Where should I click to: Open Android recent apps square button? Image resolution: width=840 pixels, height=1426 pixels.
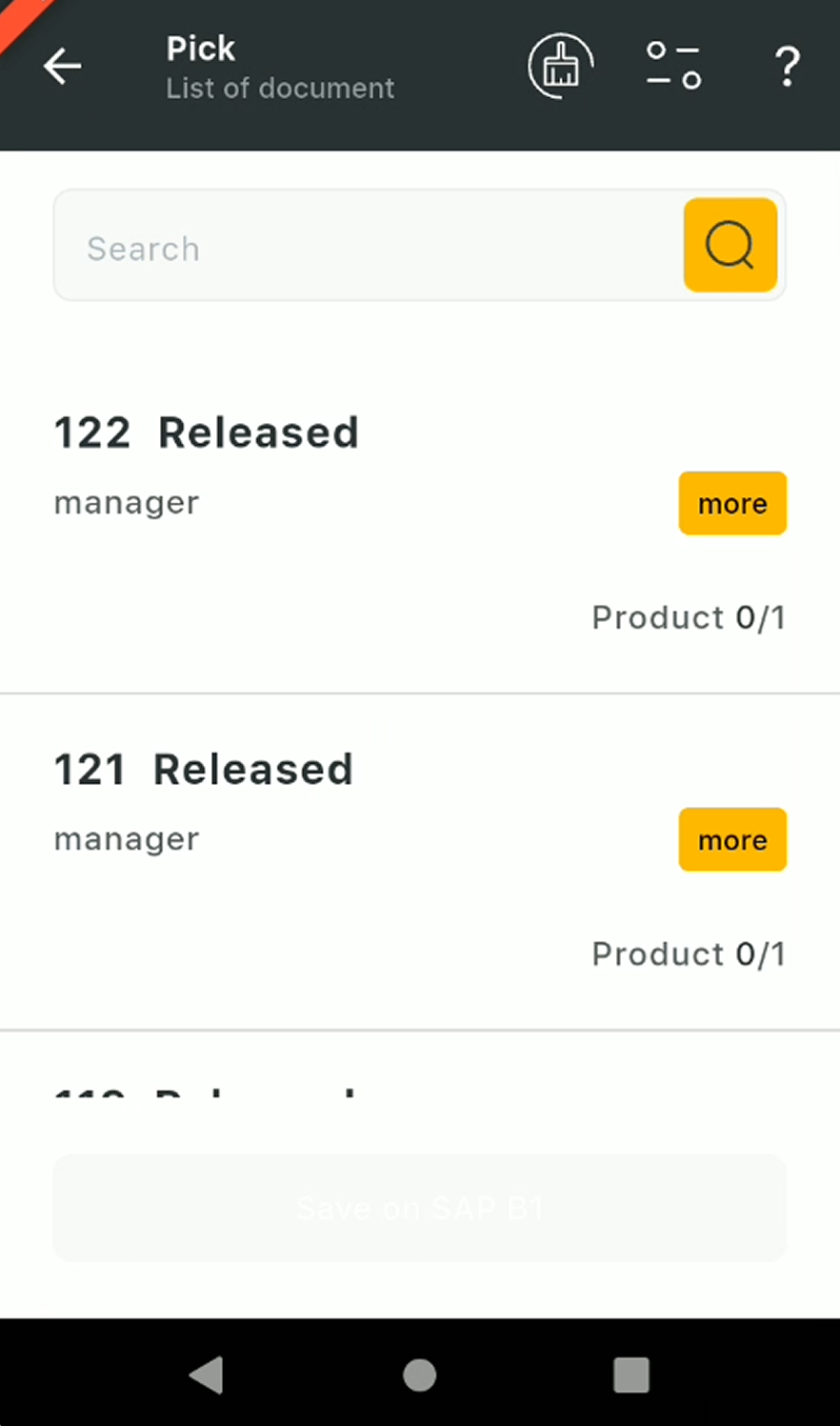coord(630,1375)
